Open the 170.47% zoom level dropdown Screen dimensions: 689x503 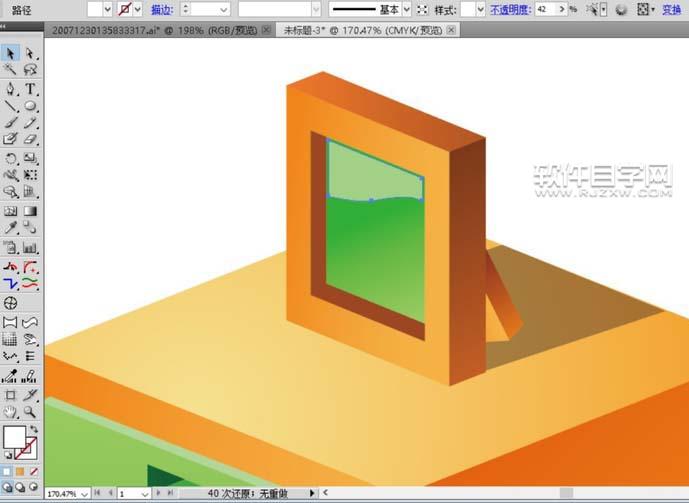pos(85,494)
